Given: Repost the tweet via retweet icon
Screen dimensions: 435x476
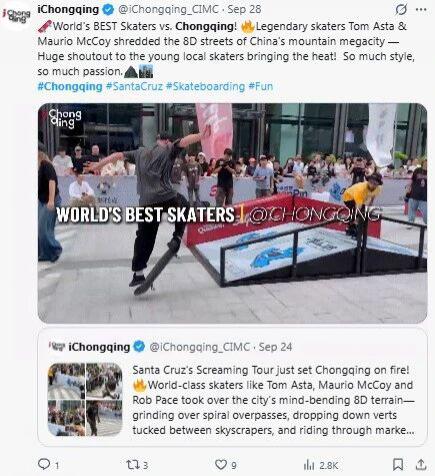Looking at the screenshot, I should pos(133,464).
